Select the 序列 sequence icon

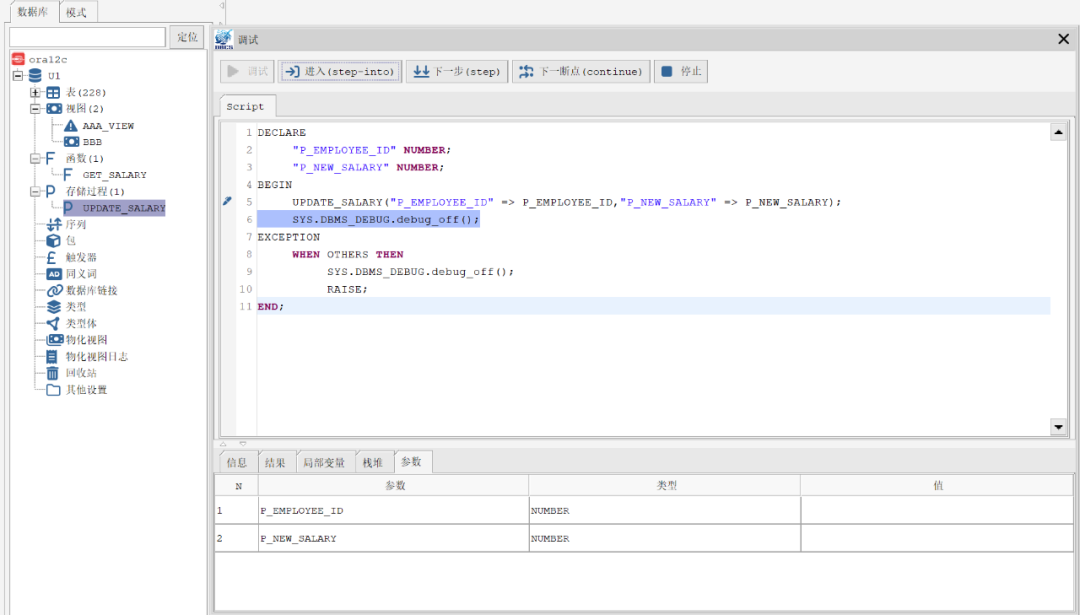[54, 224]
